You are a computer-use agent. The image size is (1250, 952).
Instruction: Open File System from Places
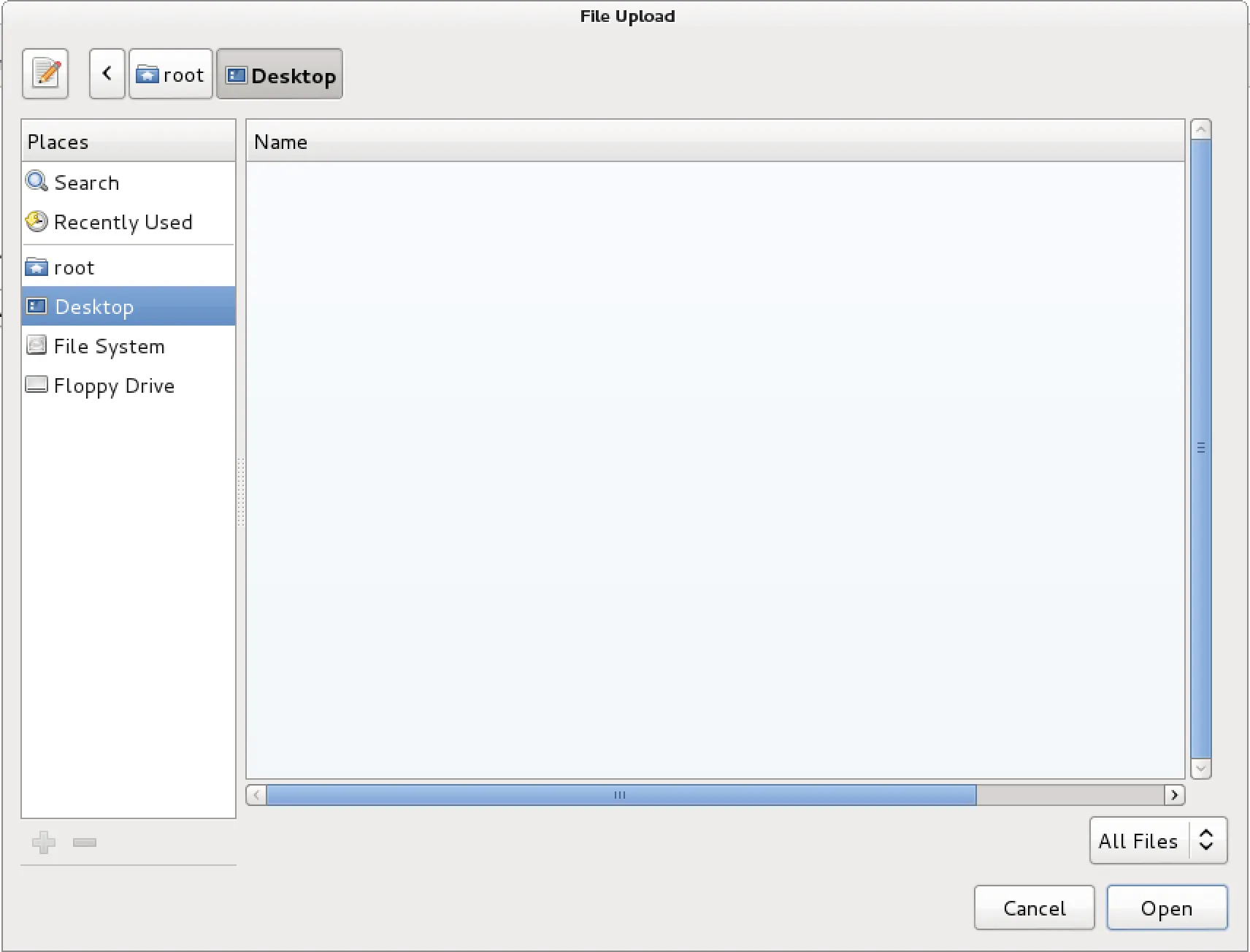click(x=109, y=346)
